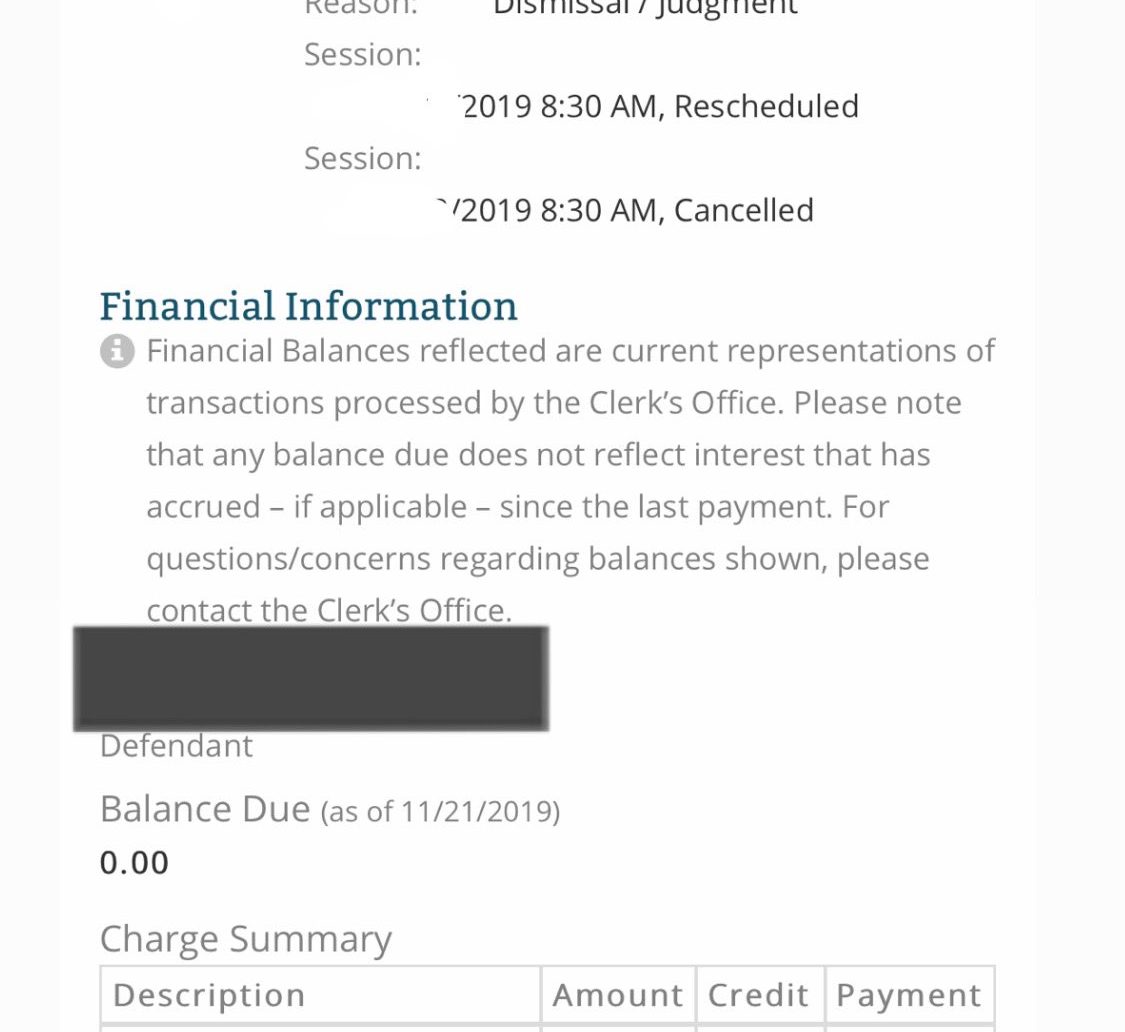Click the Amount column header
Image resolution: width=1125 pixels, height=1032 pixels.
tap(618, 995)
